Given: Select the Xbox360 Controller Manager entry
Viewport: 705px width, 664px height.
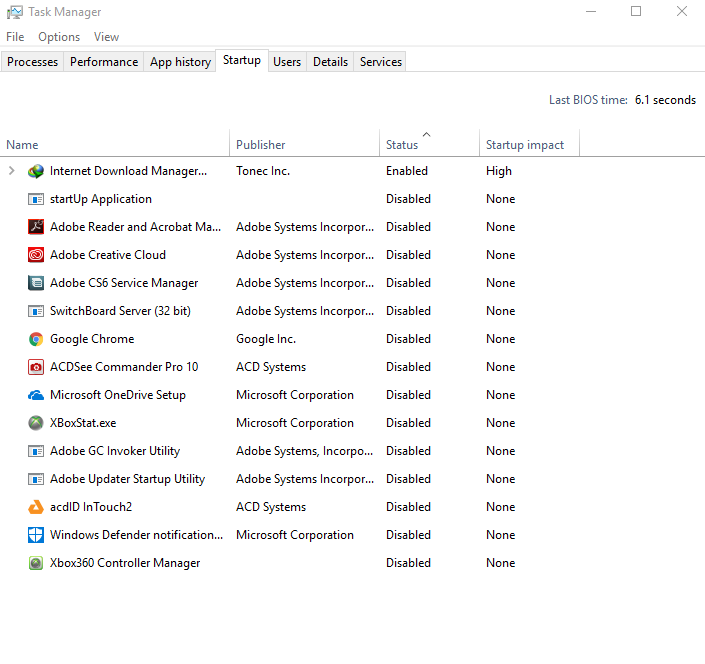Looking at the screenshot, I should click(x=125, y=563).
